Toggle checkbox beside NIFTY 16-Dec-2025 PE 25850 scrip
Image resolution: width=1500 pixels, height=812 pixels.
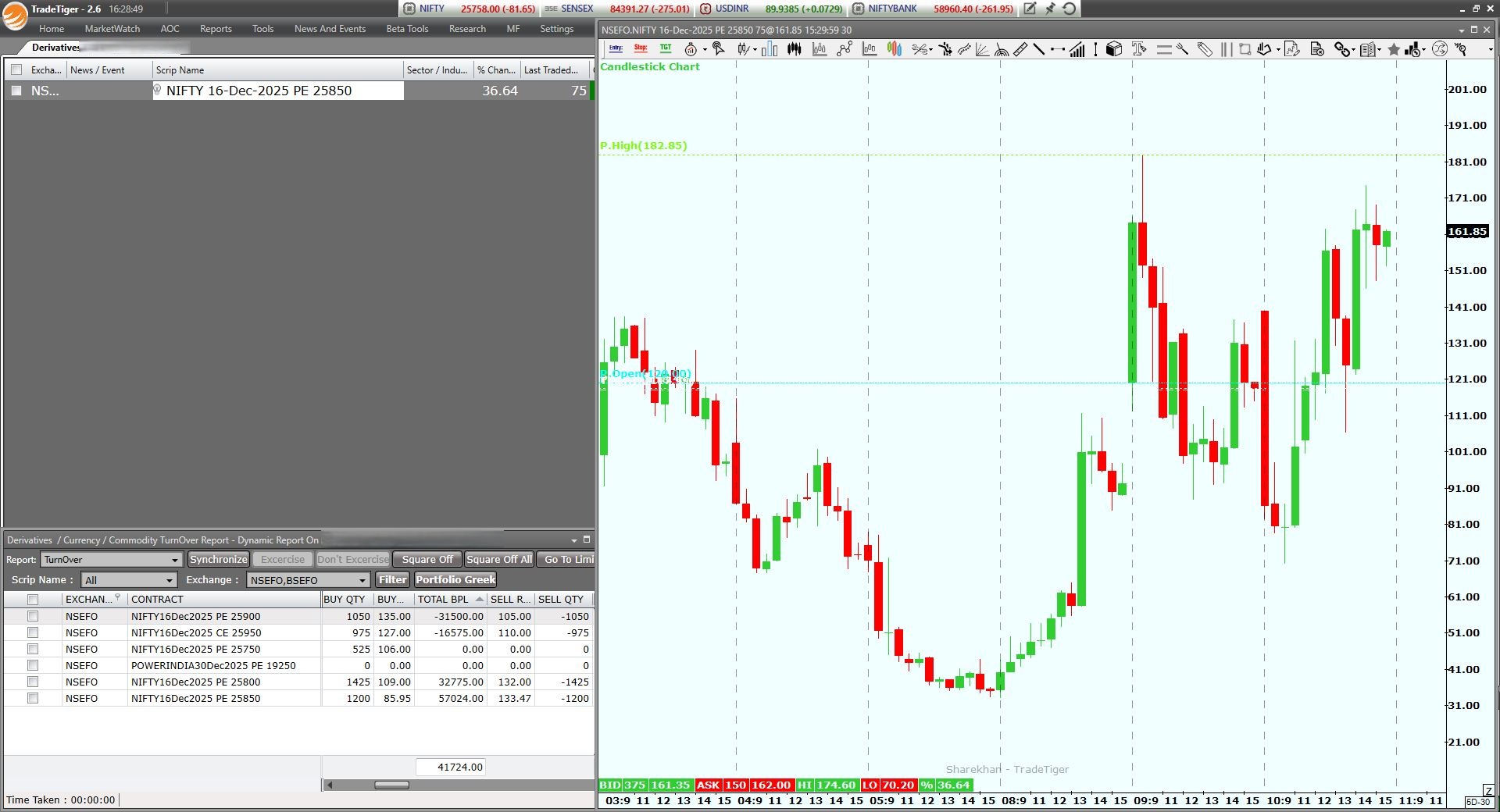16,91
